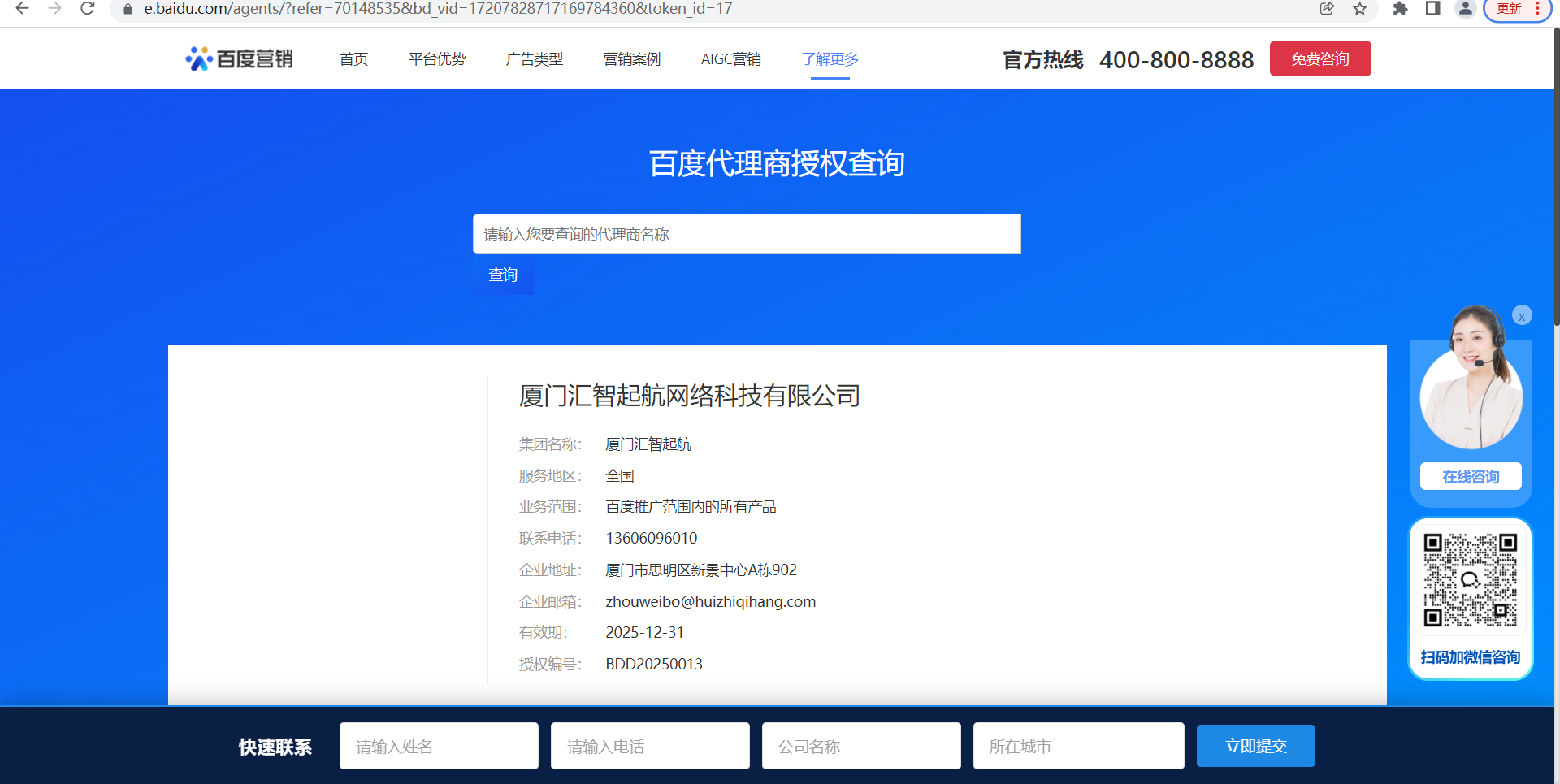Viewport: 1560px width, 784px height.
Task: Click the 在线咨询 chat button
Action: (1470, 476)
